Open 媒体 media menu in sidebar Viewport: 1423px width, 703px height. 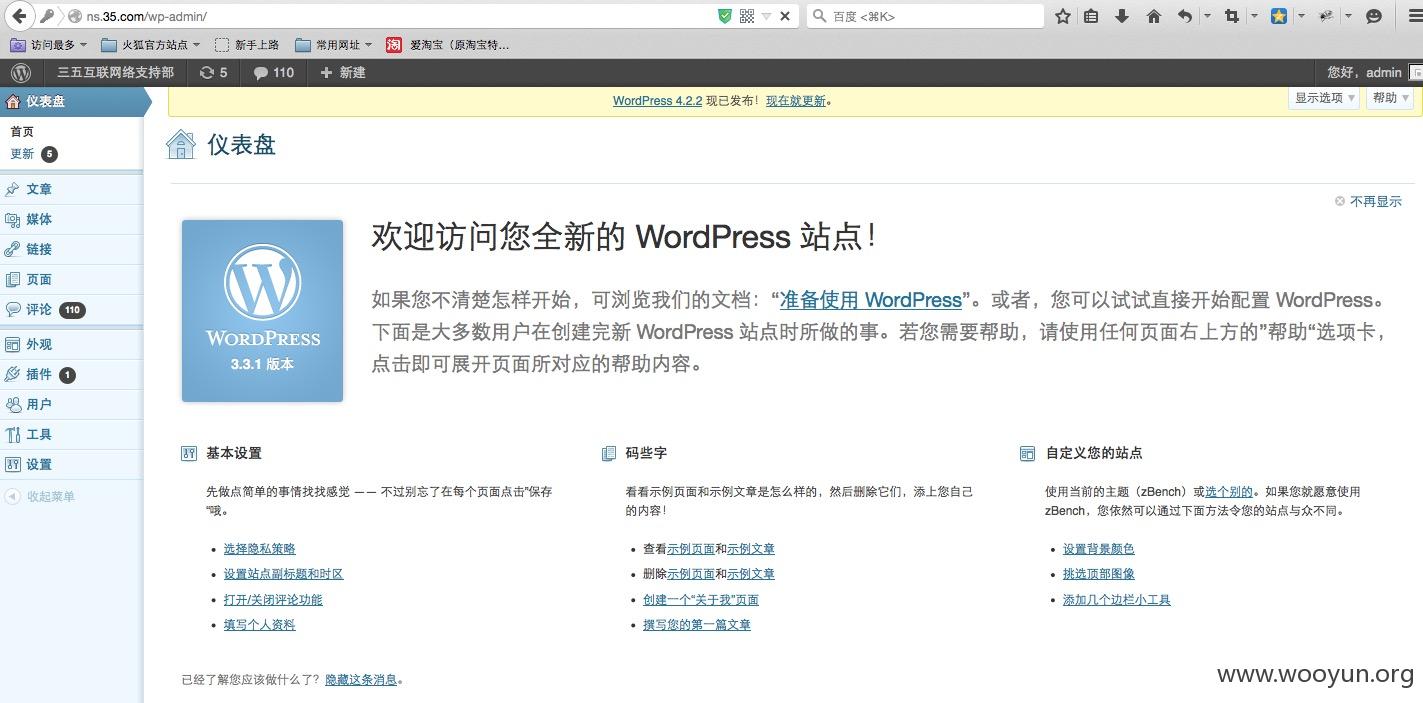pos(39,219)
